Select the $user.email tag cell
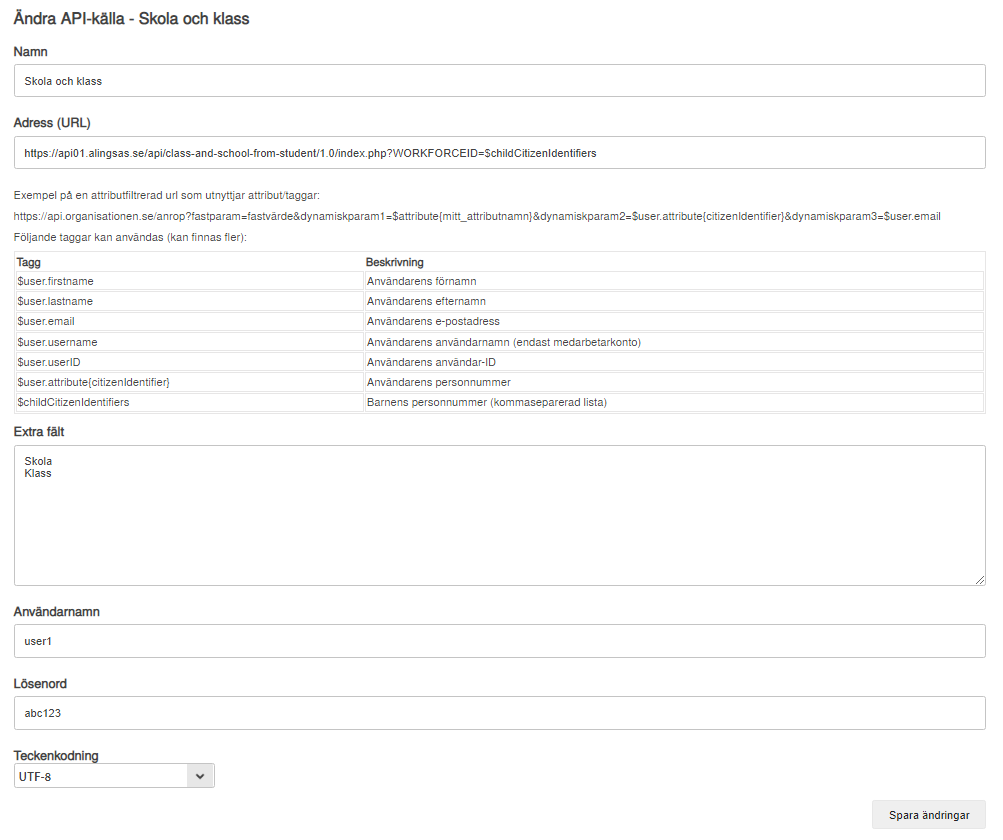This screenshot has width=1003, height=840. coord(190,322)
